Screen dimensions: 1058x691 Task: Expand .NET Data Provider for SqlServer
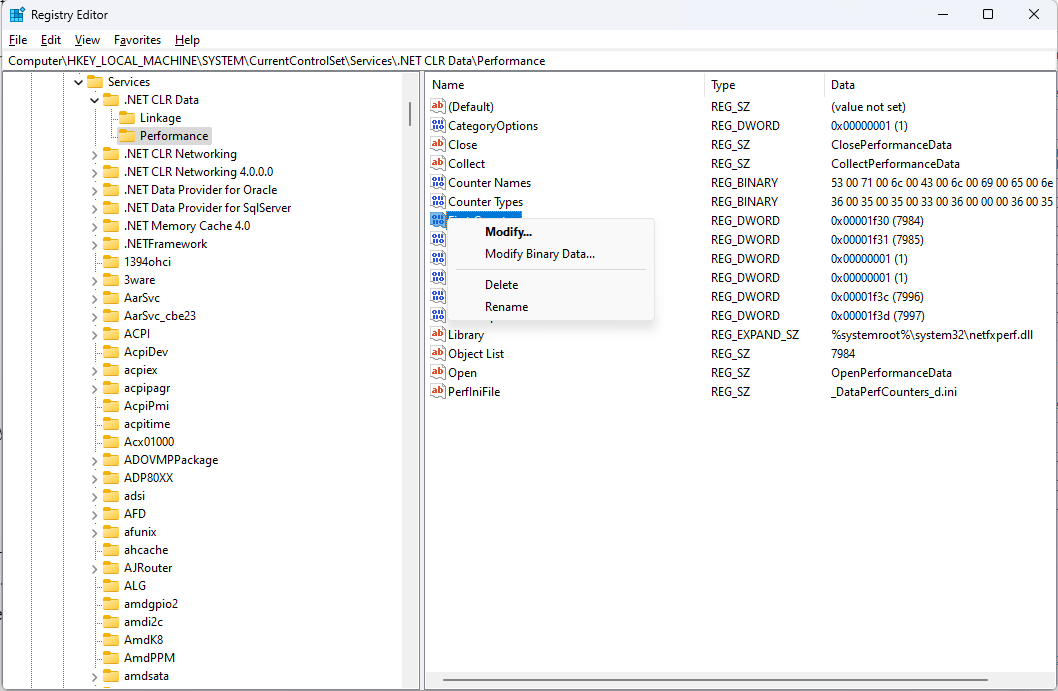pyautogui.click(x=94, y=209)
